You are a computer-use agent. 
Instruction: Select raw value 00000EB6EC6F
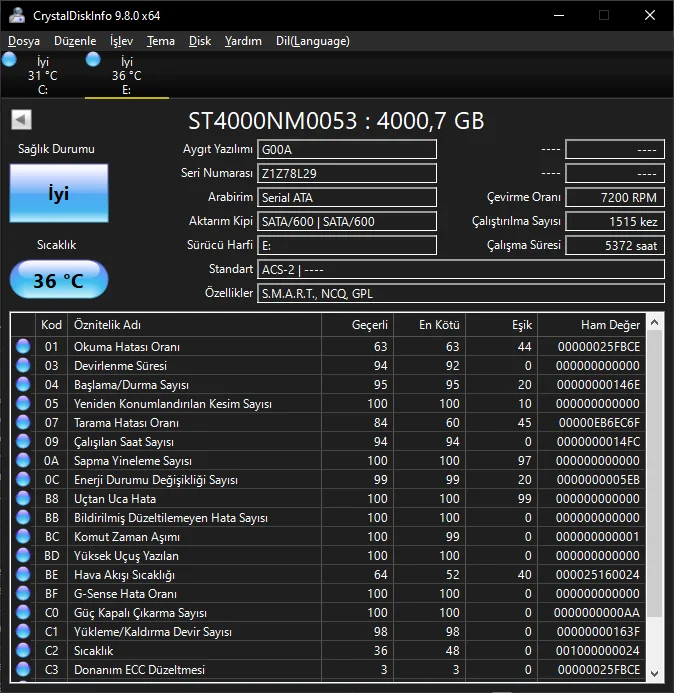pos(599,423)
